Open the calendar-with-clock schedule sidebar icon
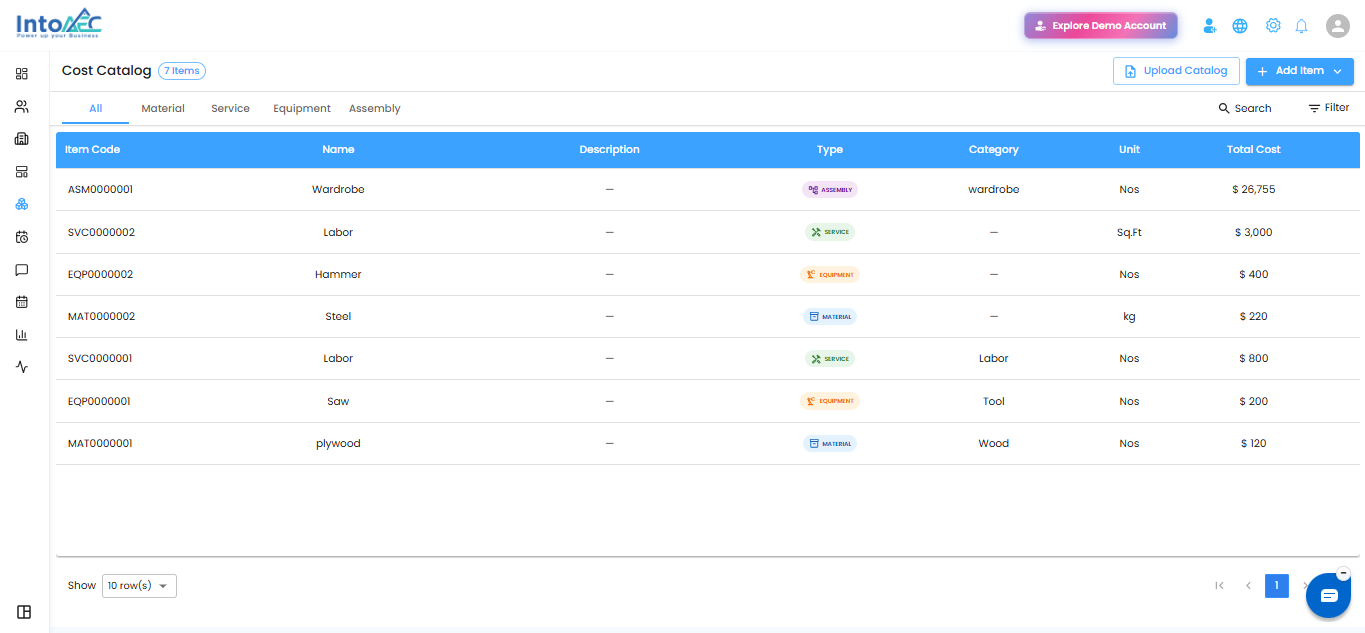Viewport: 1365px width, 633px height. (22, 237)
